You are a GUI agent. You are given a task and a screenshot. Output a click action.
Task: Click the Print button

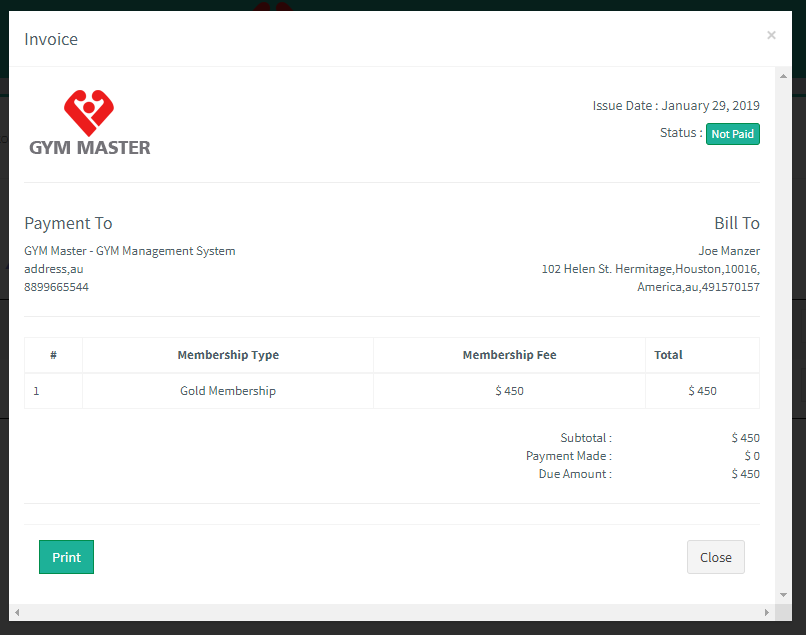(66, 557)
